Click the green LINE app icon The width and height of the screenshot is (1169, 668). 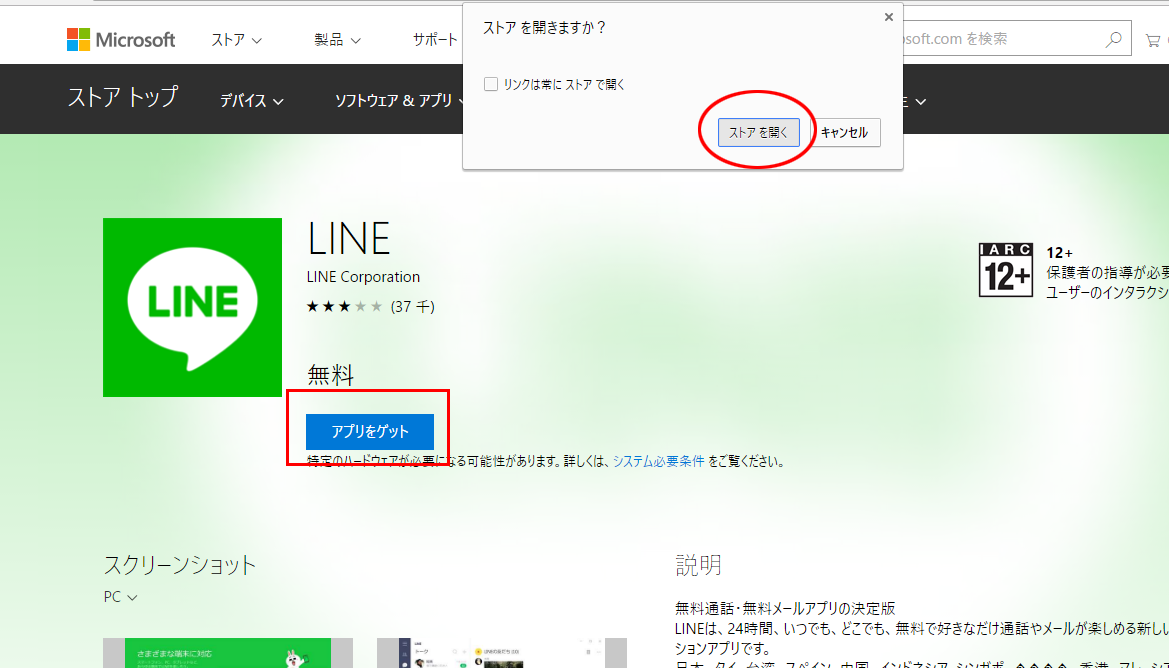(192, 307)
